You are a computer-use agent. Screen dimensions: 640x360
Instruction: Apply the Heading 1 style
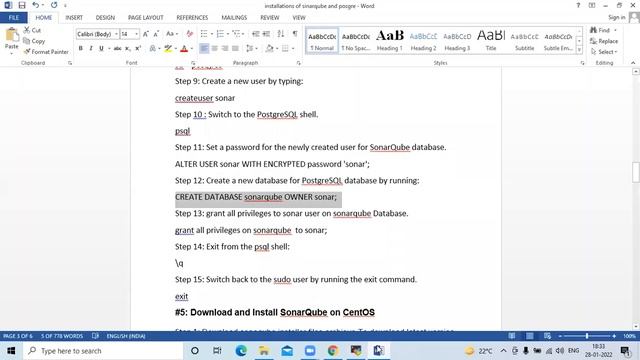click(x=389, y=40)
